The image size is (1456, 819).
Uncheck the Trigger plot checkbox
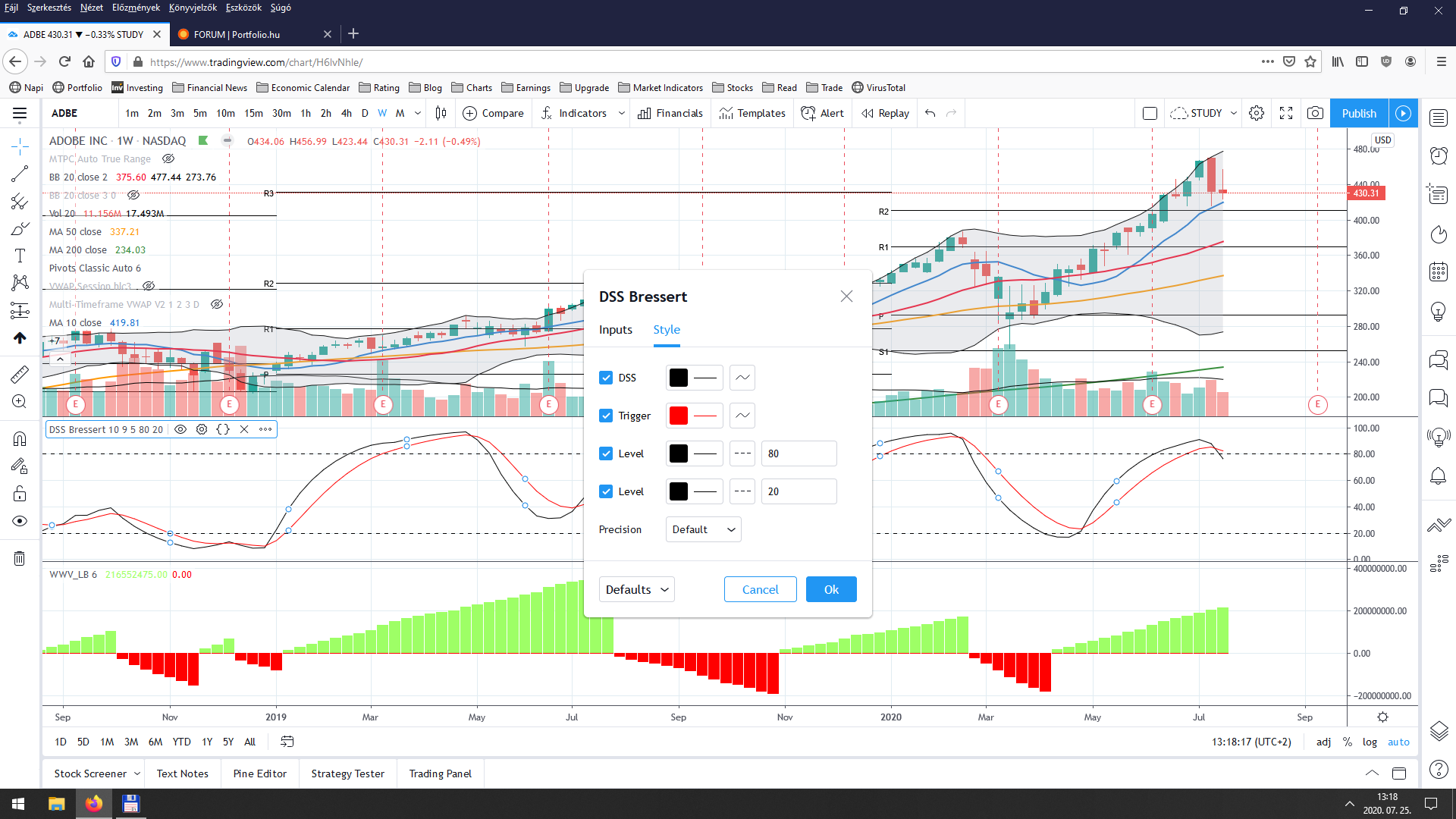pos(606,416)
